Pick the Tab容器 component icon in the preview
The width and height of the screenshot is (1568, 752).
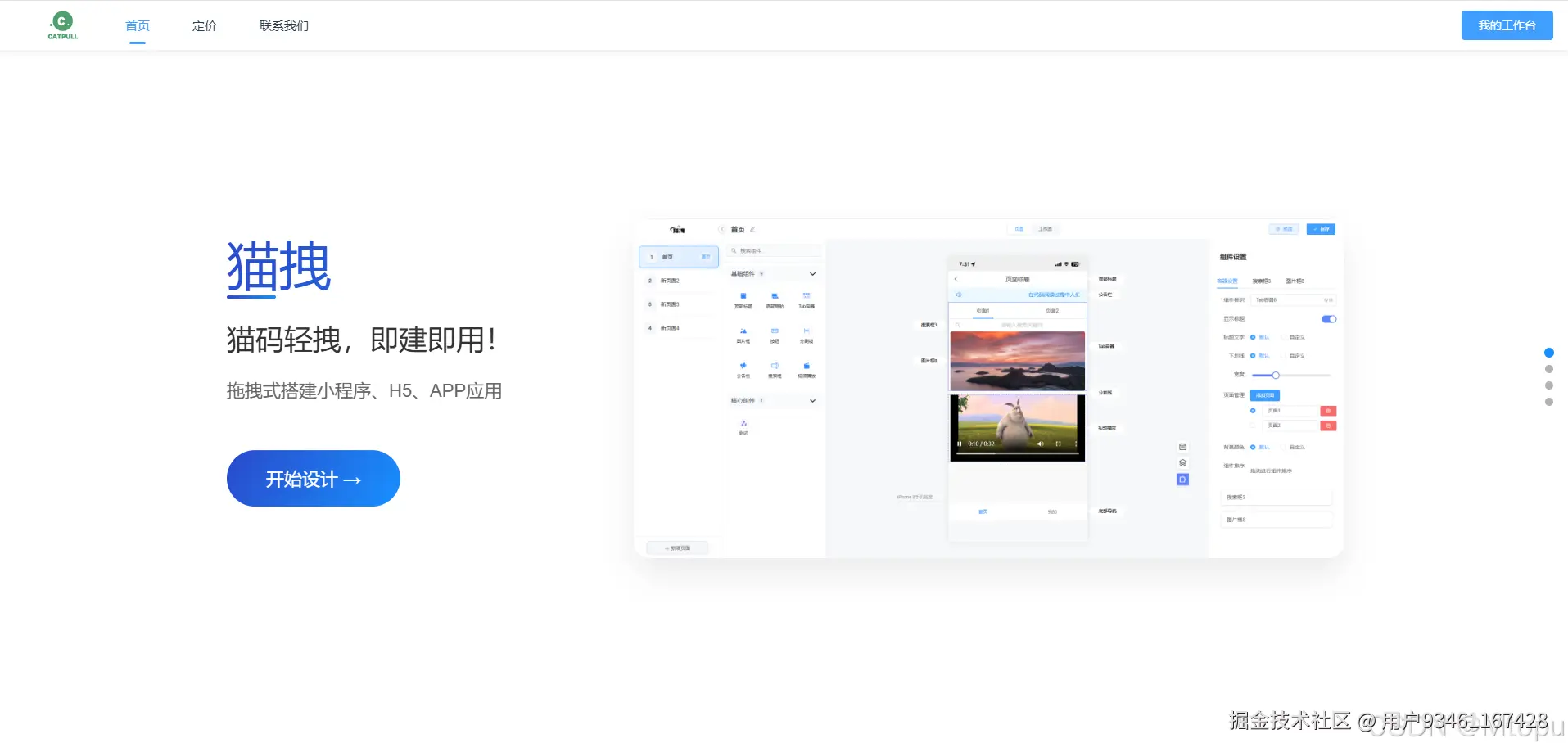tap(807, 296)
